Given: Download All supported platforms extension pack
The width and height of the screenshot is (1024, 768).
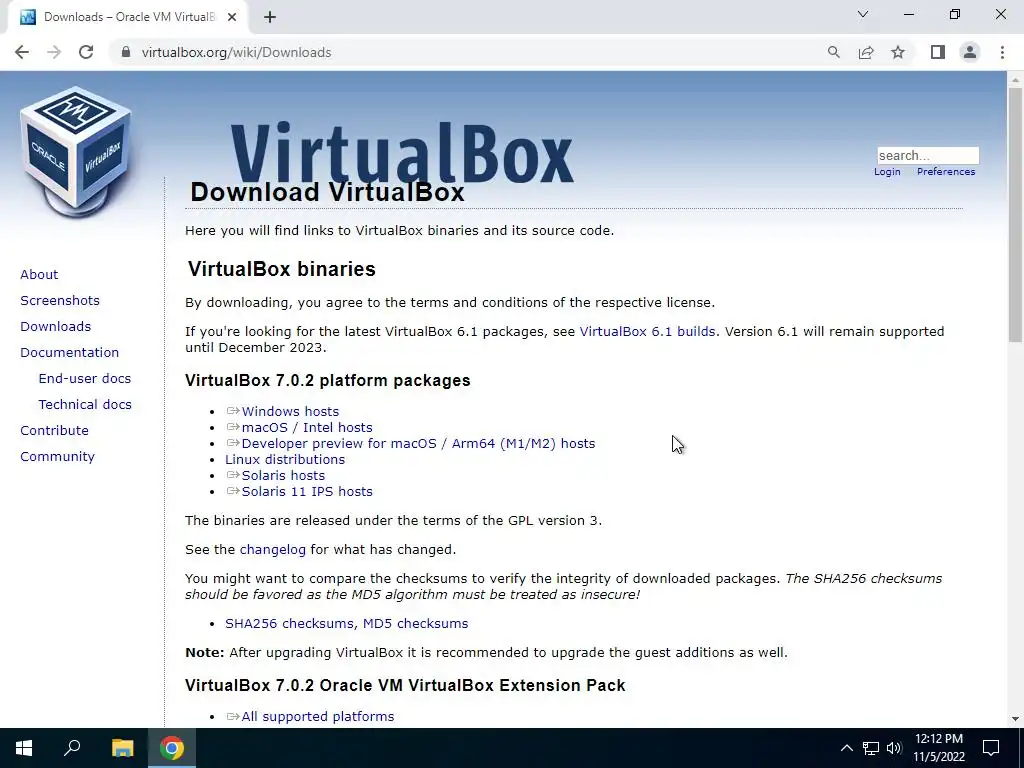Looking at the screenshot, I should coord(317,716).
